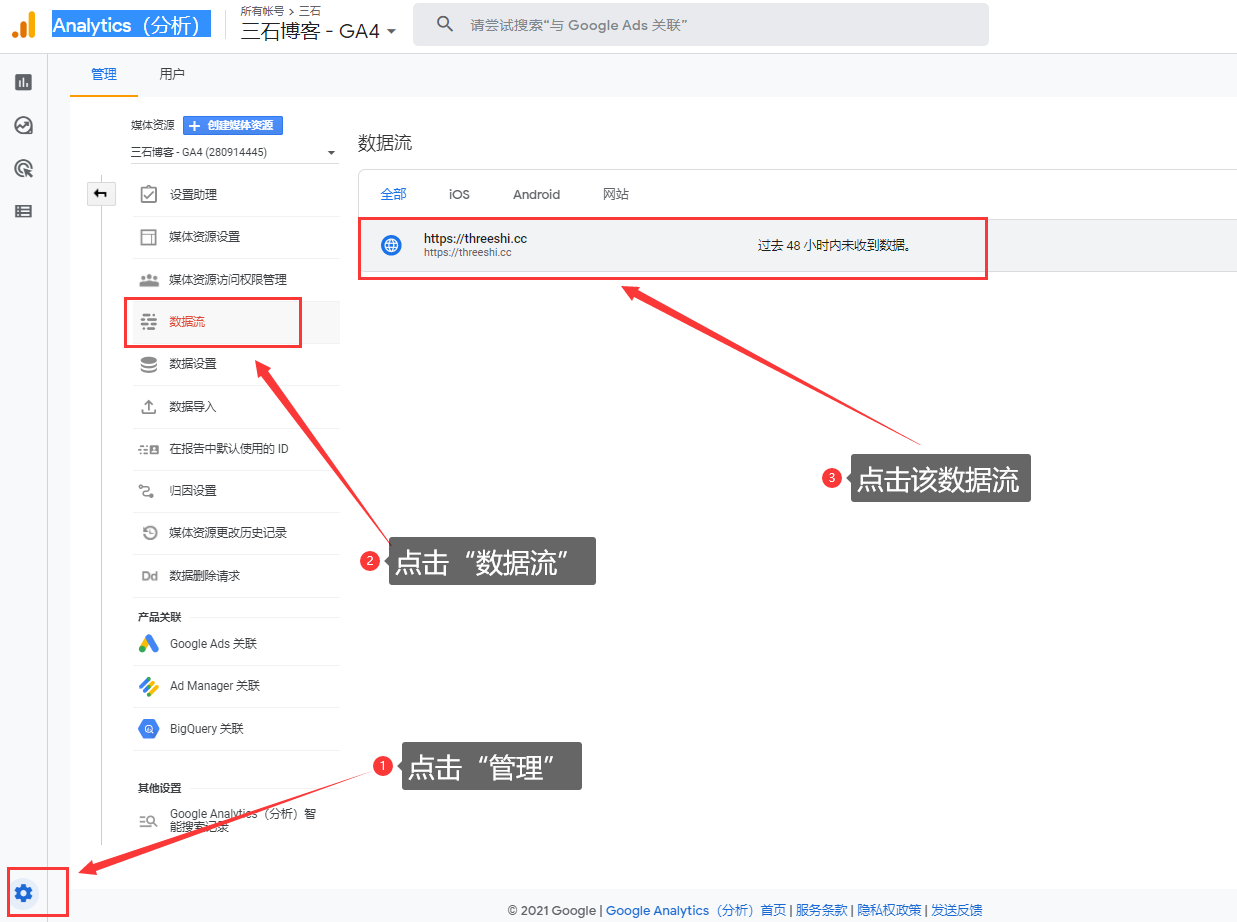Screen dimensions: 1237x922
Task: Click the 服务条款 footer link
Action: click(x=822, y=910)
